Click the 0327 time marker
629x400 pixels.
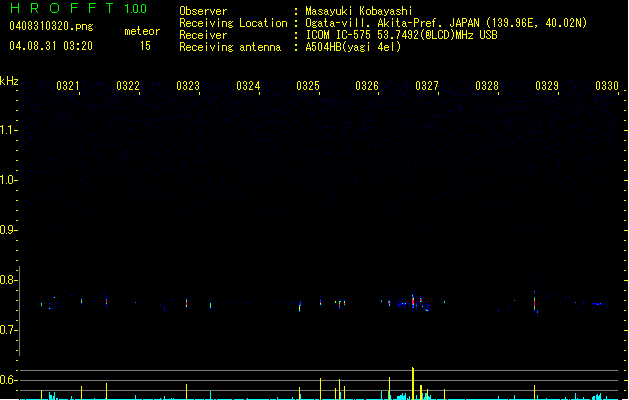pos(427,86)
